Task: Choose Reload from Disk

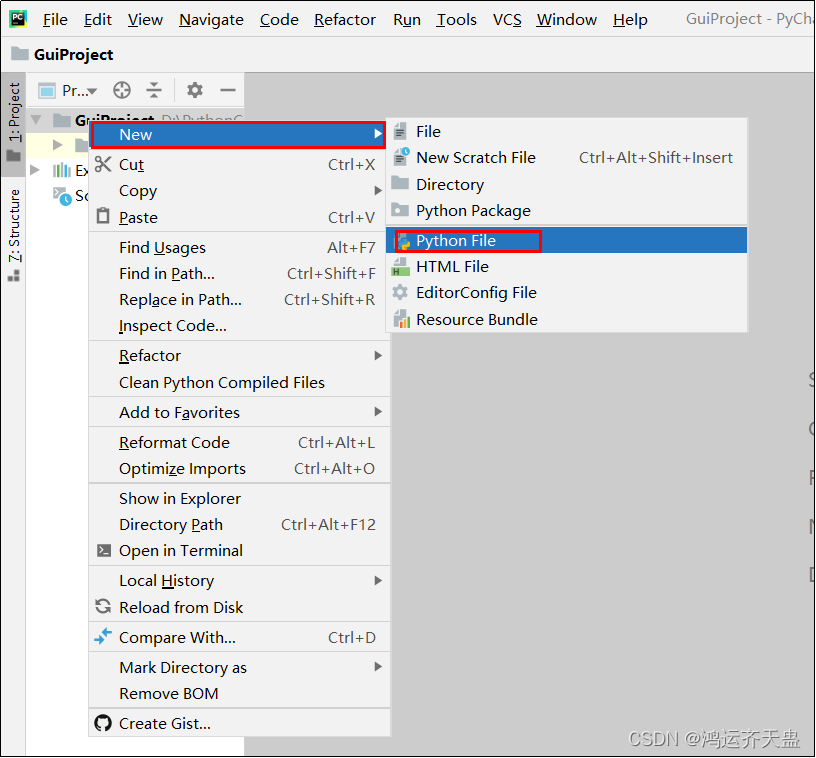Action: (186, 607)
